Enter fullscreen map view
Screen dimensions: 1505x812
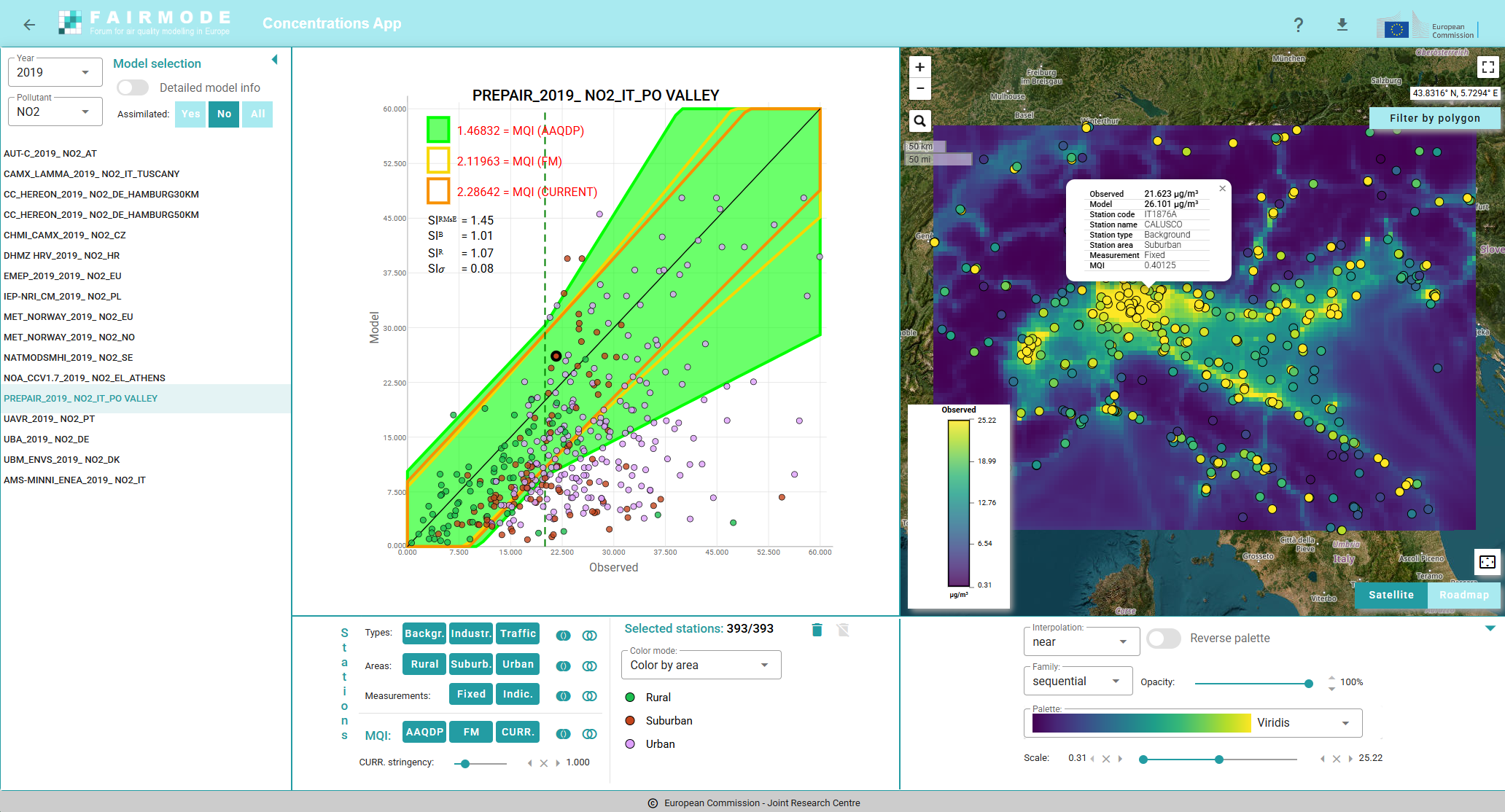1488,67
